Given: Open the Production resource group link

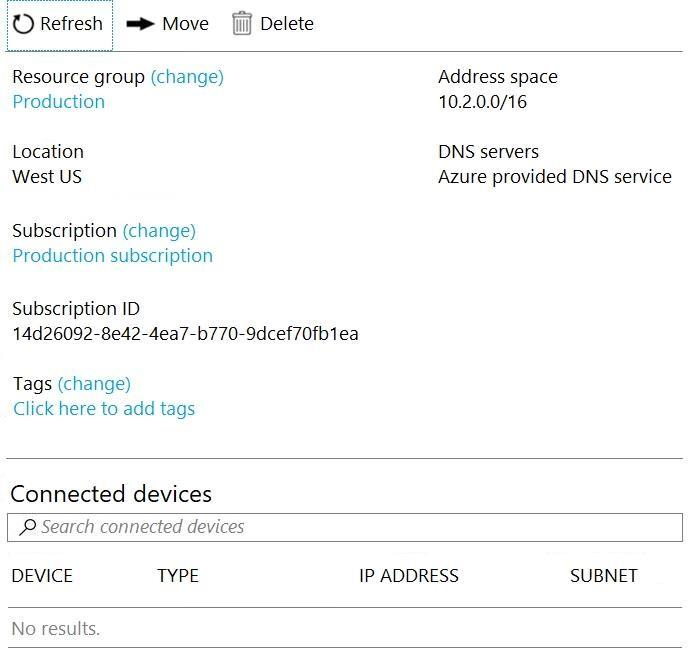Looking at the screenshot, I should click(58, 102).
